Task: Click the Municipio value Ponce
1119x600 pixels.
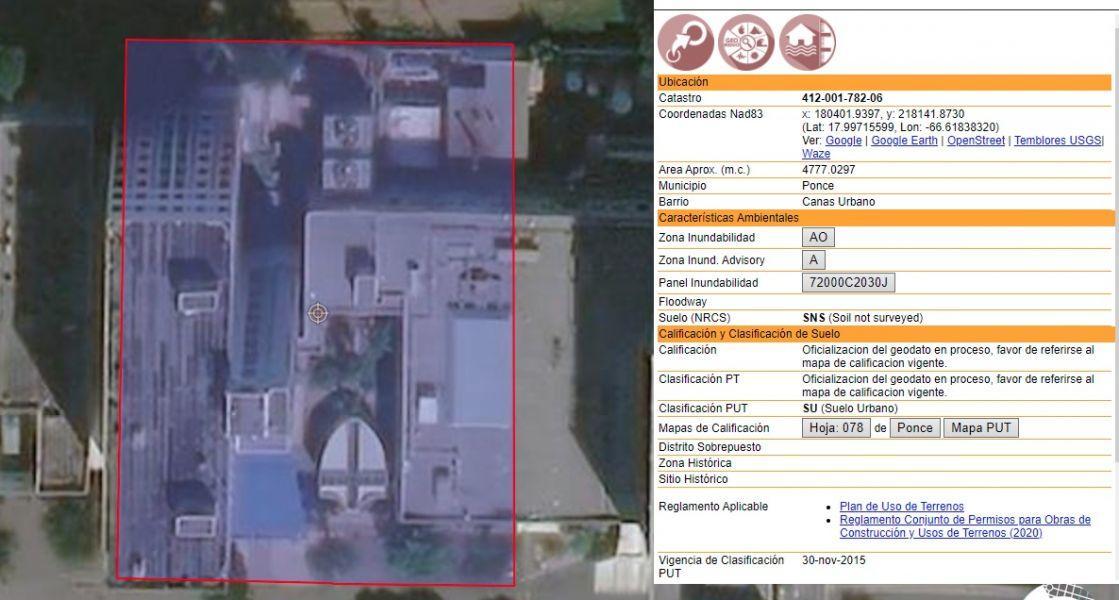Action: (x=818, y=185)
